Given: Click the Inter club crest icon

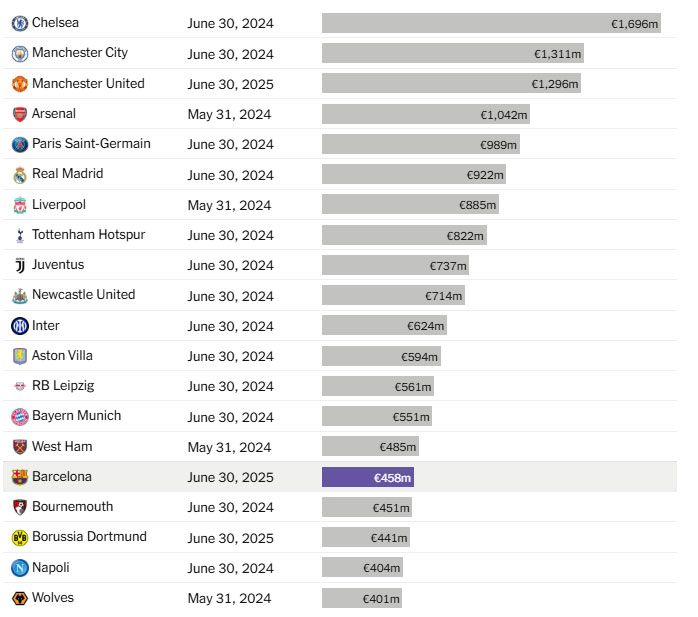Looking at the screenshot, I should coord(20,326).
